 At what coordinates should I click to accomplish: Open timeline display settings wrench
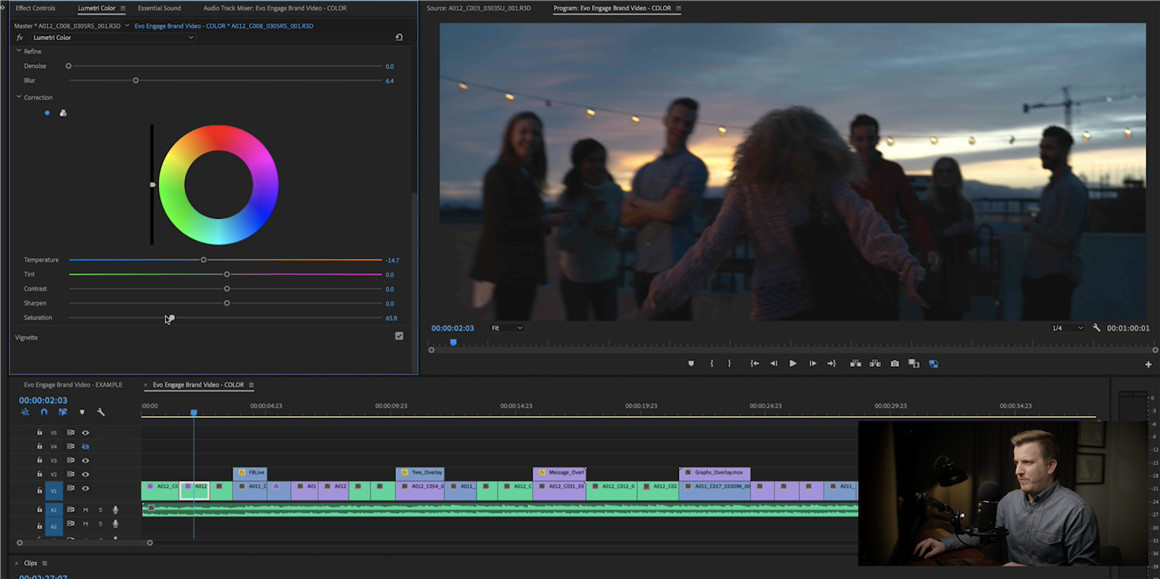(x=100, y=412)
